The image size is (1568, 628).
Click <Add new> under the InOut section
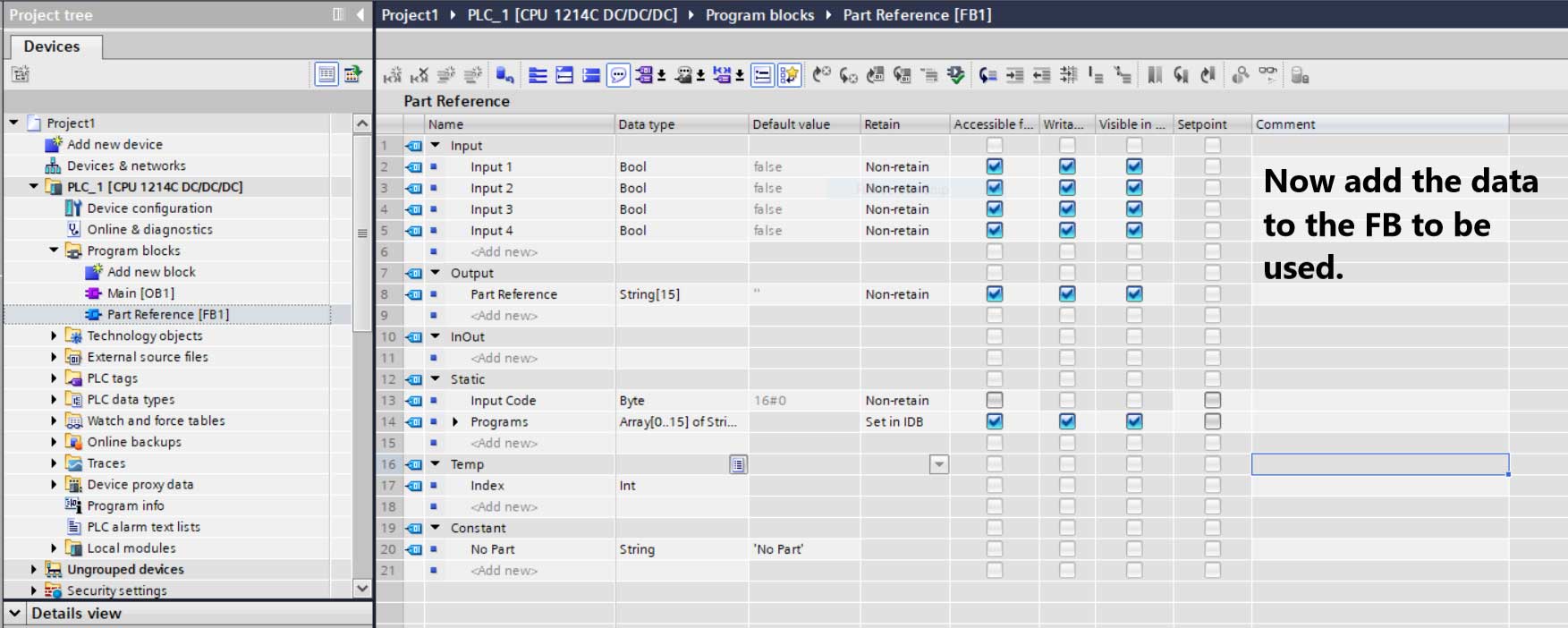[x=504, y=359]
